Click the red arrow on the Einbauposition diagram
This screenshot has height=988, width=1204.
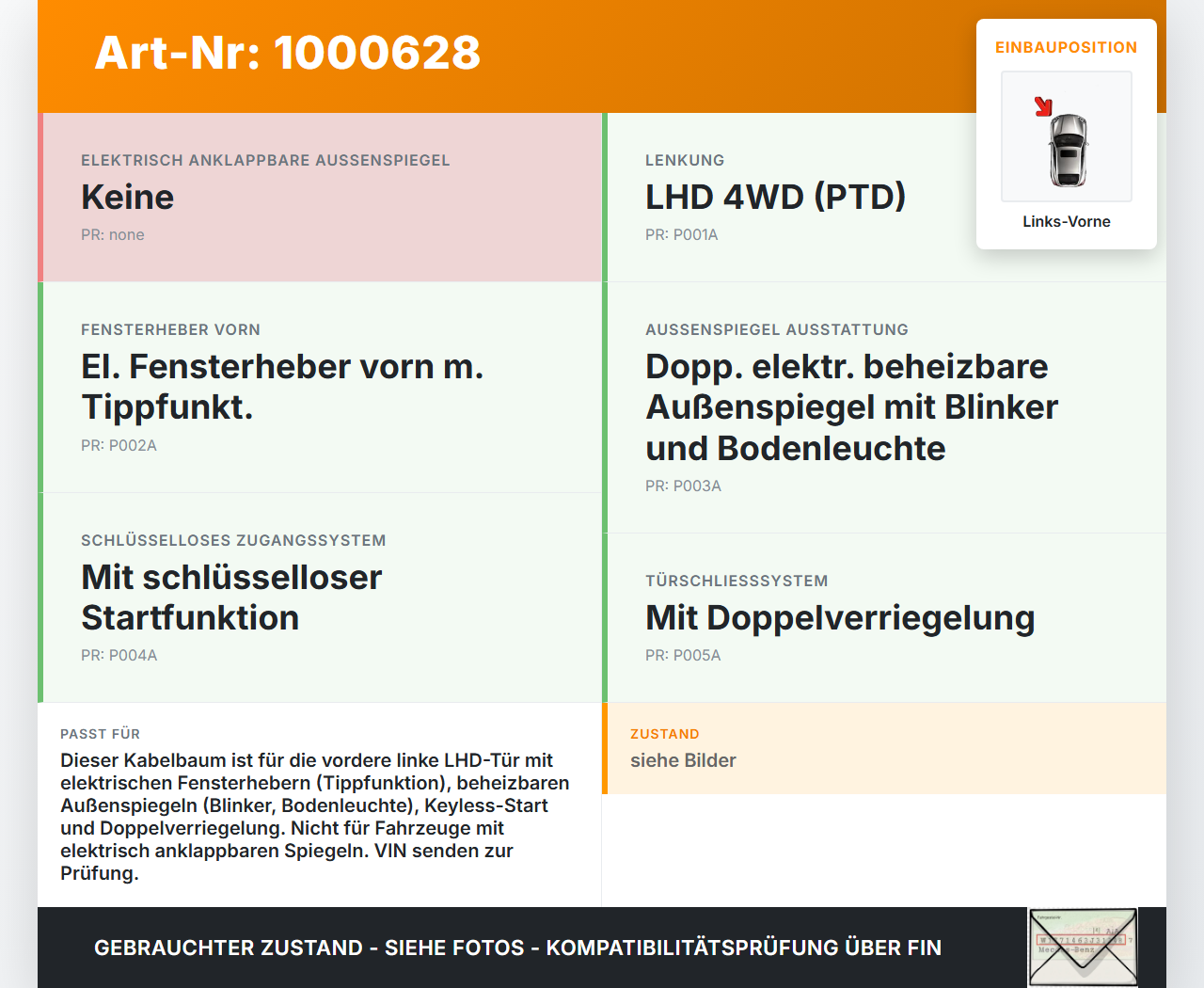[1044, 106]
